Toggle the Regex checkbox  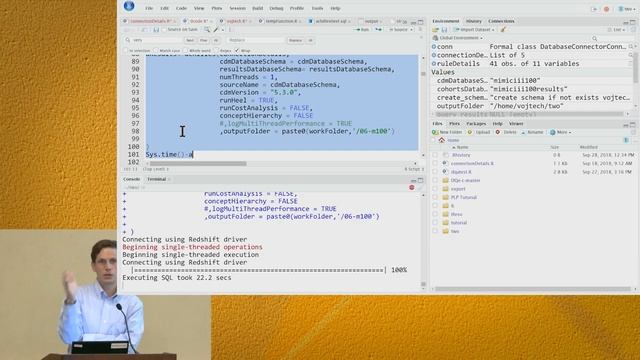217,51
